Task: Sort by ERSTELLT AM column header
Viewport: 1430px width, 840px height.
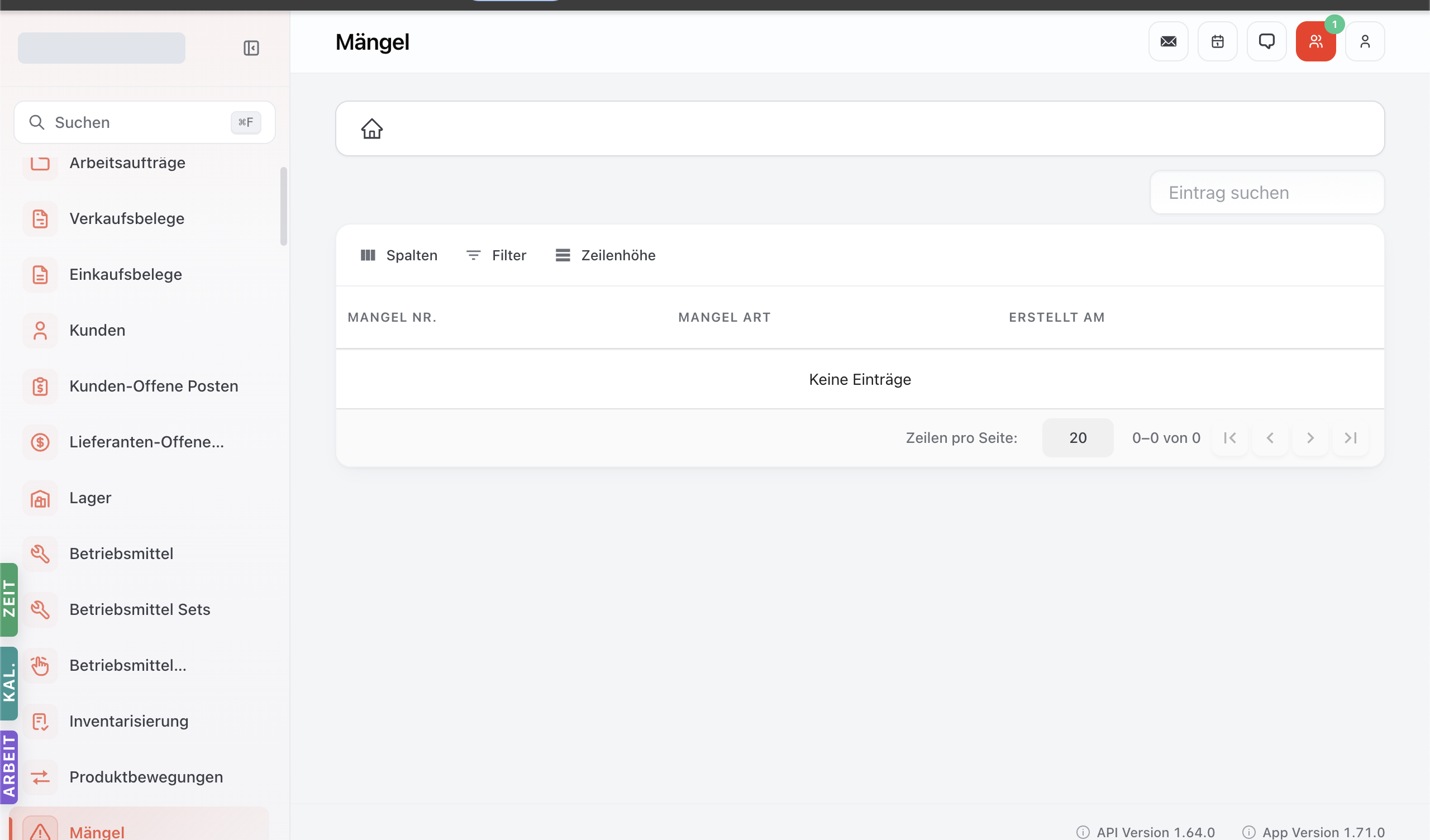Action: click(1057, 318)
